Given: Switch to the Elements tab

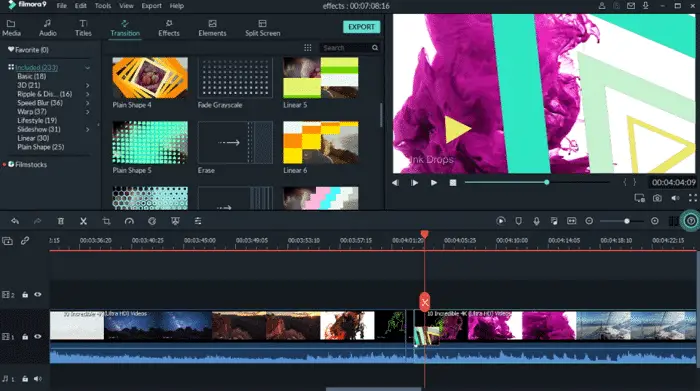Looking at the screenshot, I should click(x=212, y=28).
